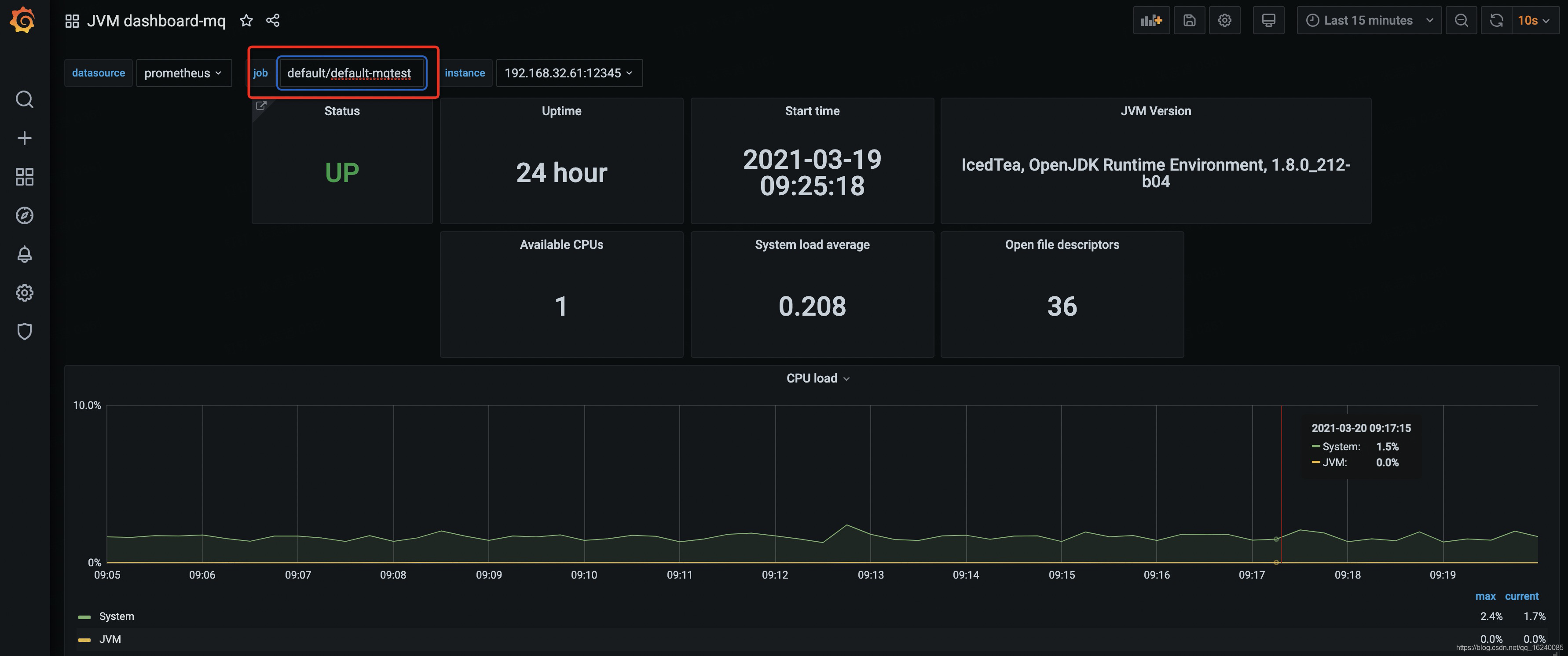Click the JVM legend color swatch

click(84, 640)
